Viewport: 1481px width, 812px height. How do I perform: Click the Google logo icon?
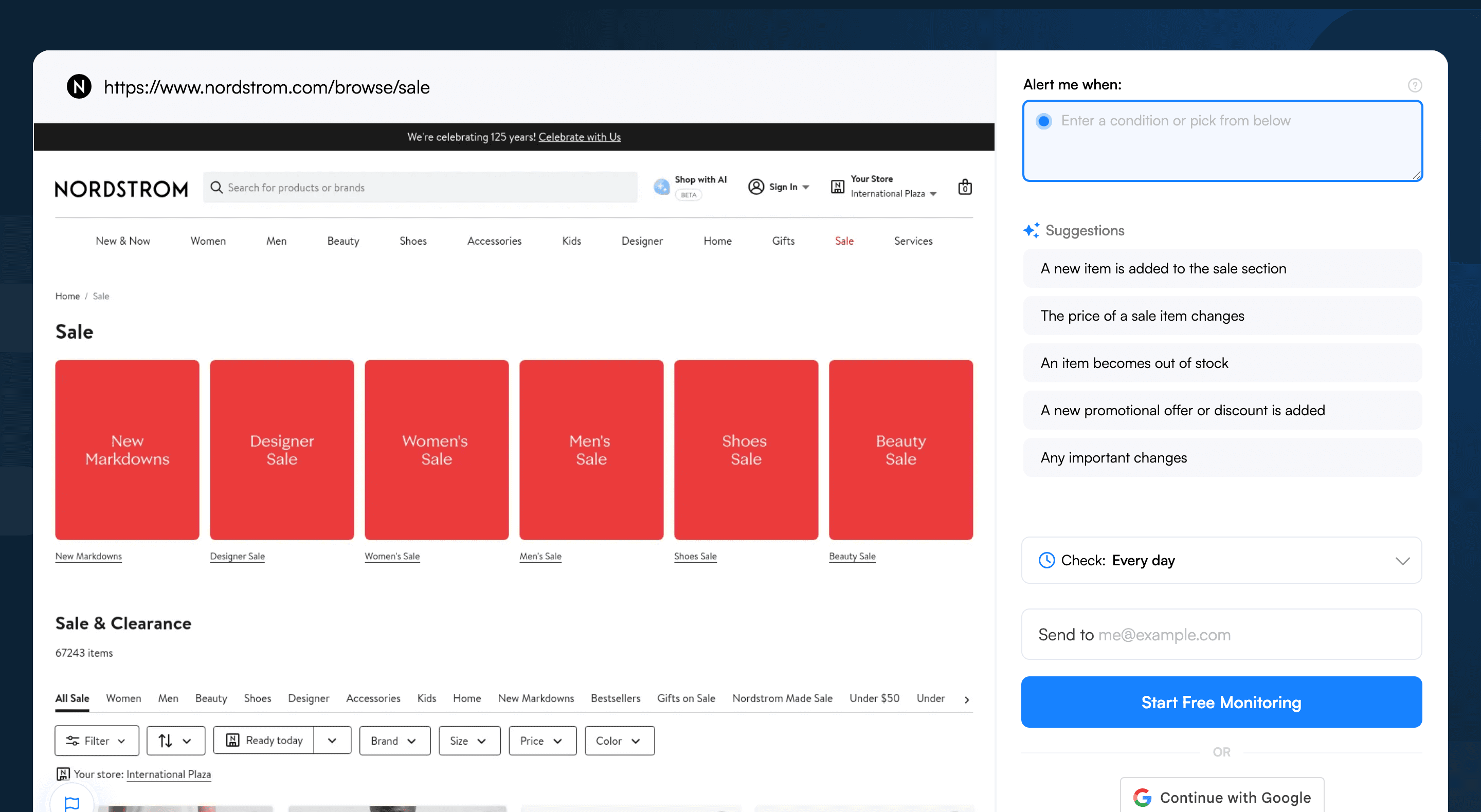pyautogui.click(x=1142, y=797)
